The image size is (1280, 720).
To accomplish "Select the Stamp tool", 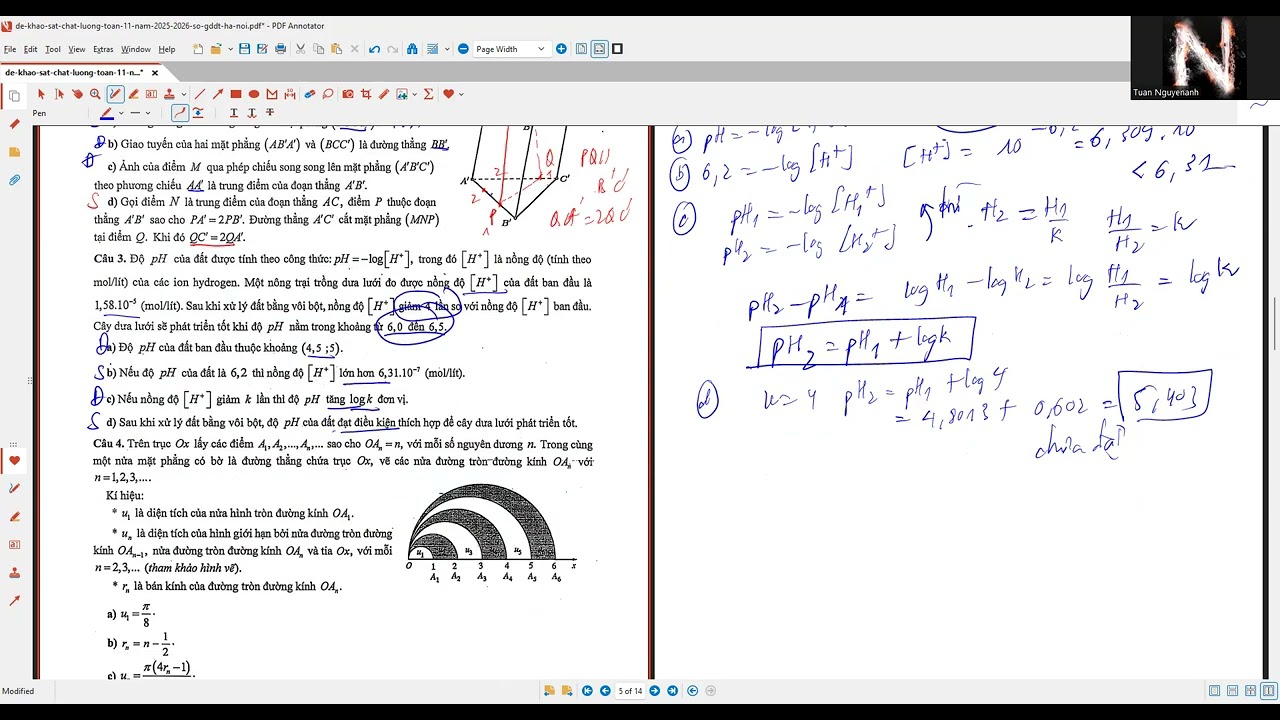I will pos(169,94).
